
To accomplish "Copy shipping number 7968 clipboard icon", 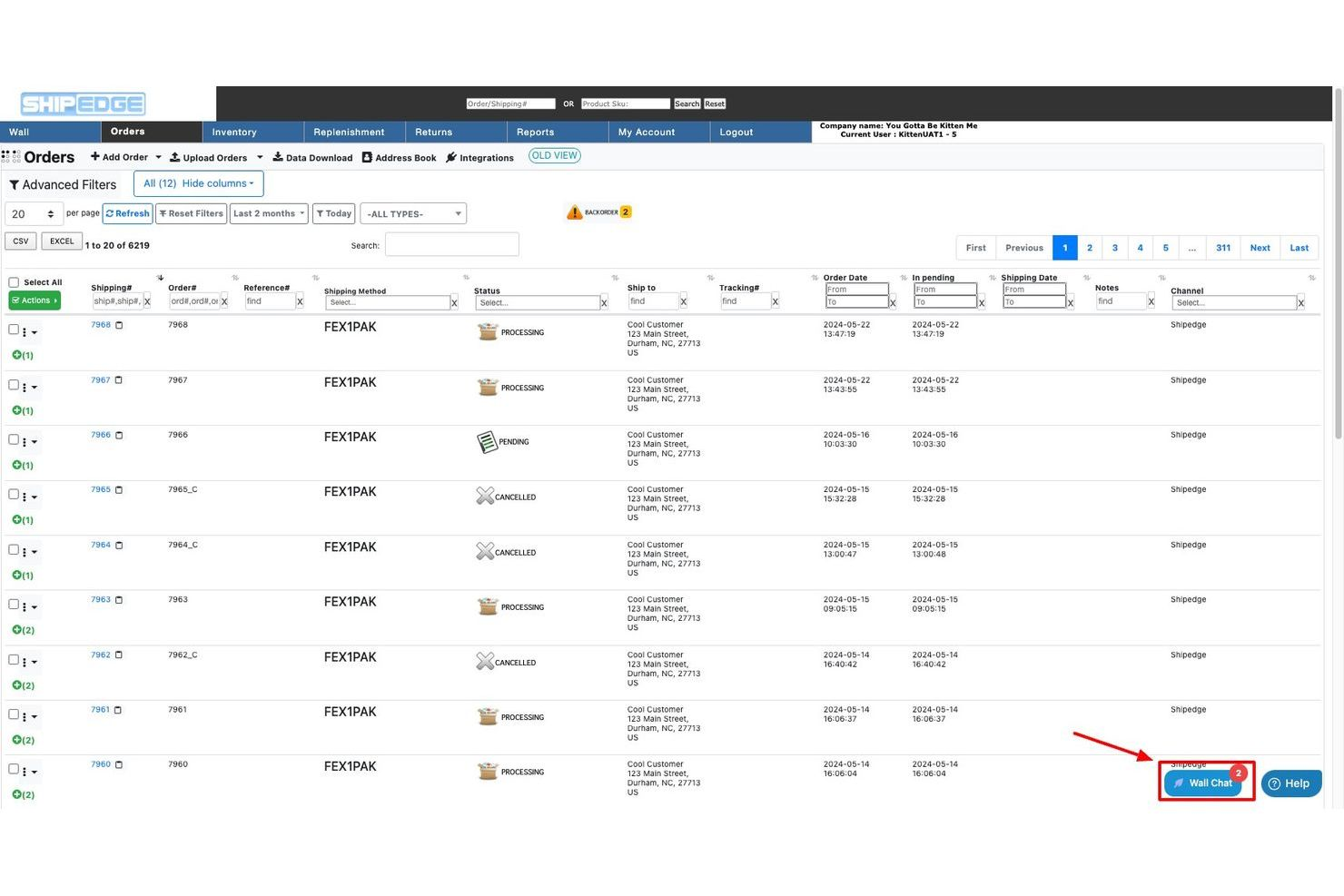I will (x=119, y=325).
